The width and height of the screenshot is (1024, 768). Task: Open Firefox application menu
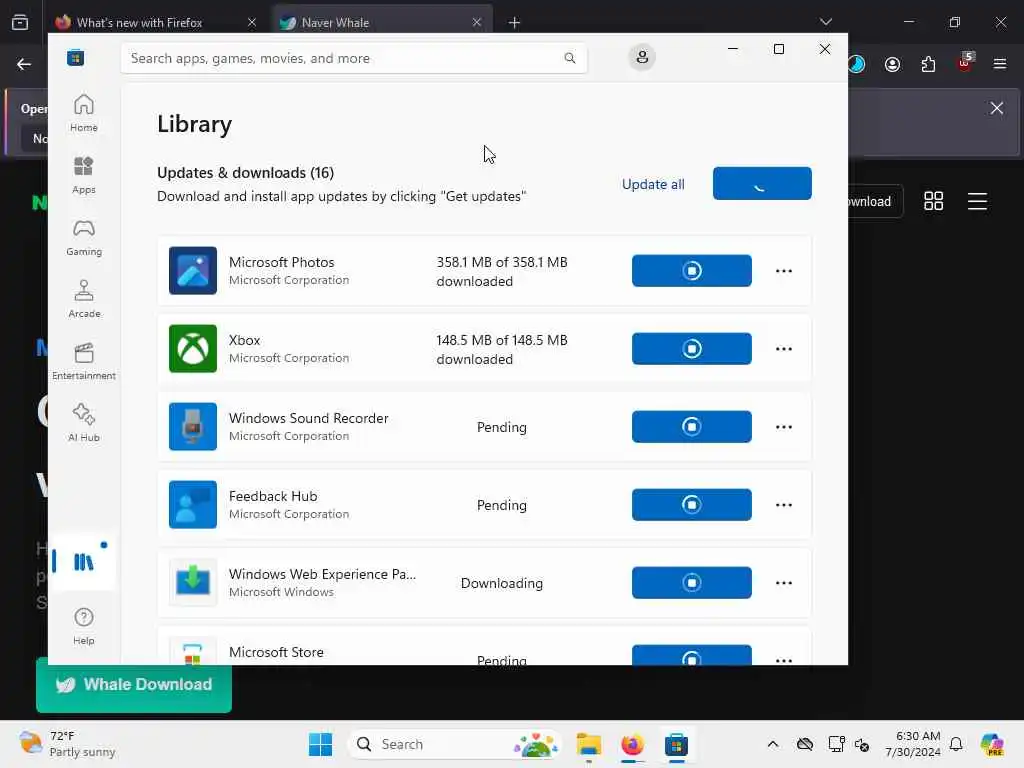click(999, 64)
